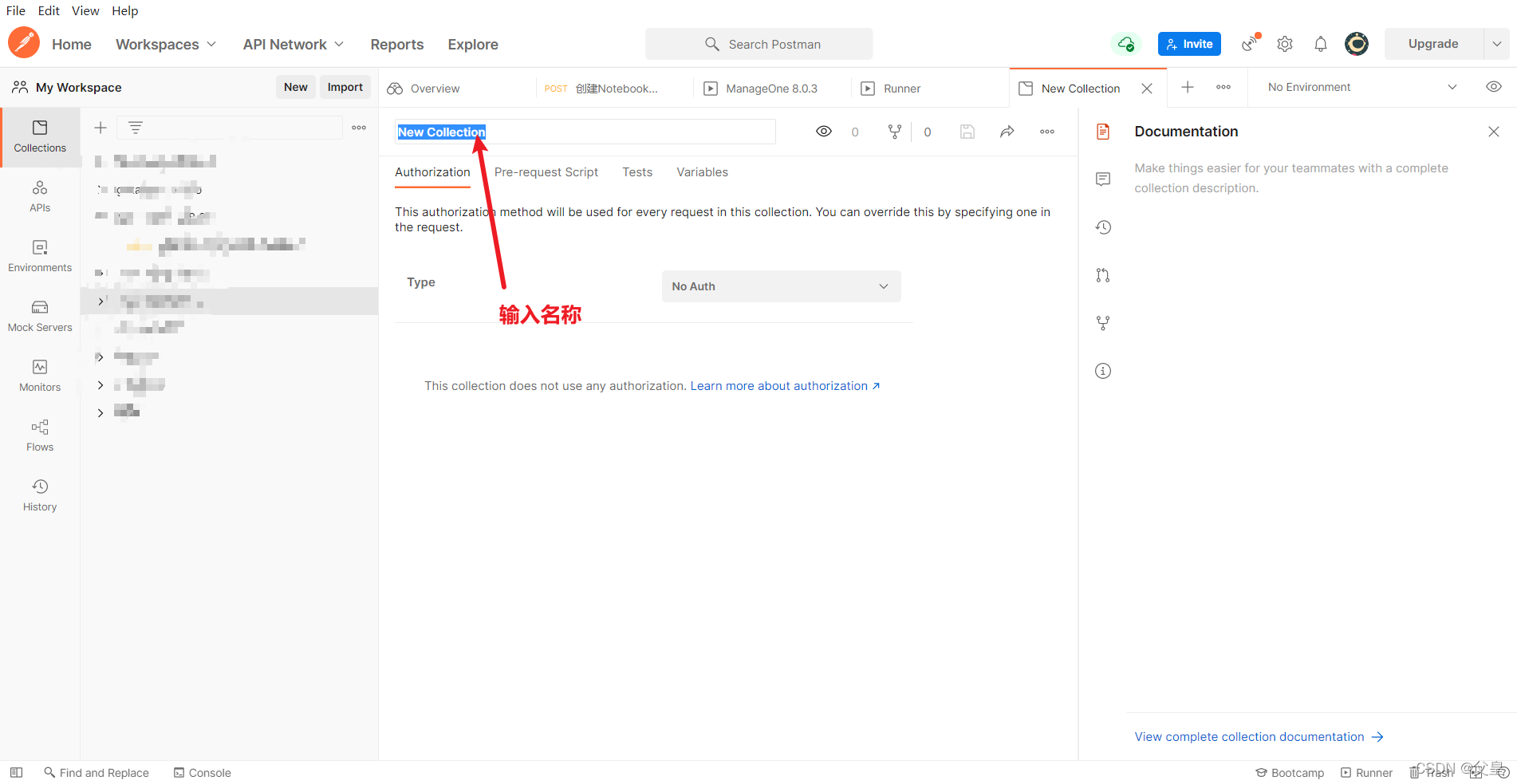Open the ManageOne 8.0.3 tab
Screen dimensions: 1517x784
[x=770, y=88]
